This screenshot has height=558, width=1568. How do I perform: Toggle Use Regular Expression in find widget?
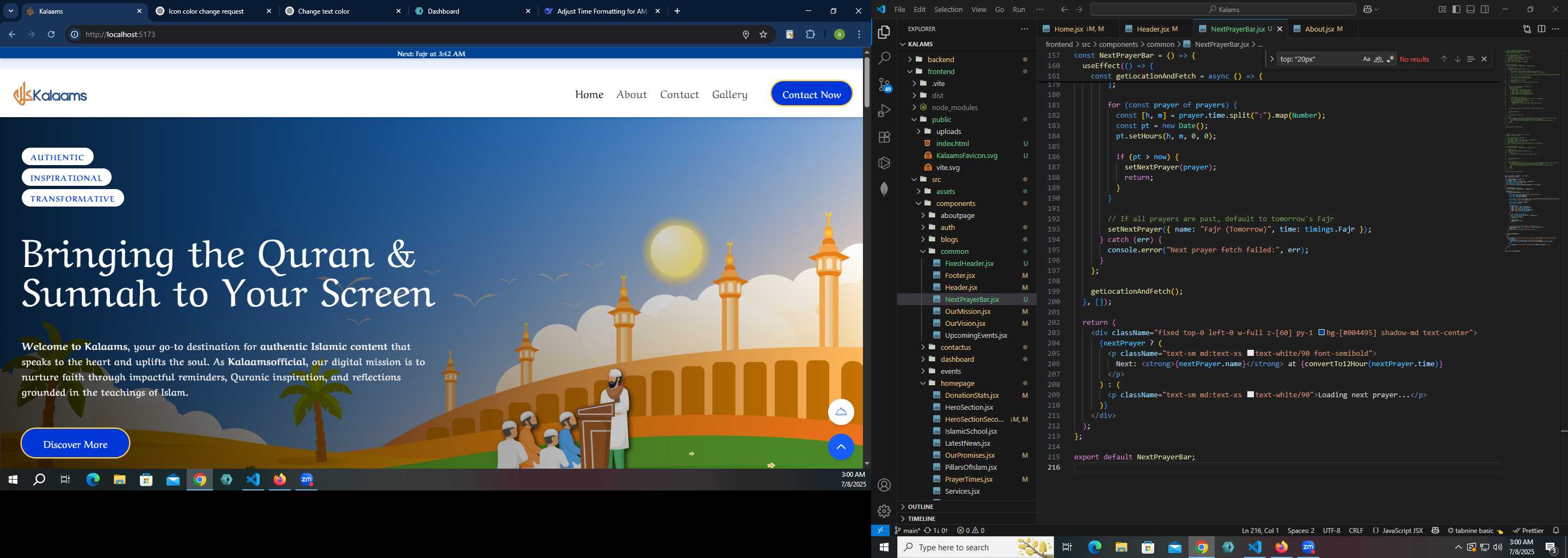pos(1391,59)
